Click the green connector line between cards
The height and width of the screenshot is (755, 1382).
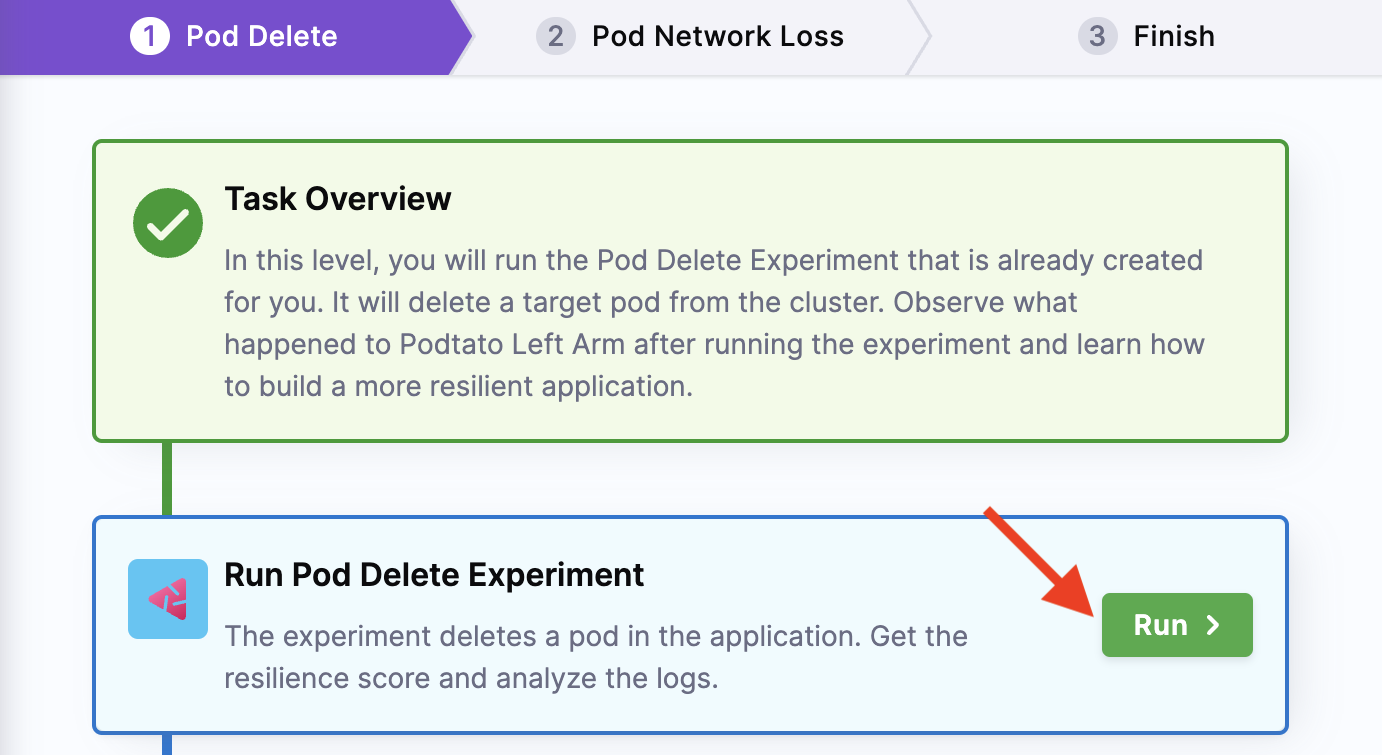point(167,478)
